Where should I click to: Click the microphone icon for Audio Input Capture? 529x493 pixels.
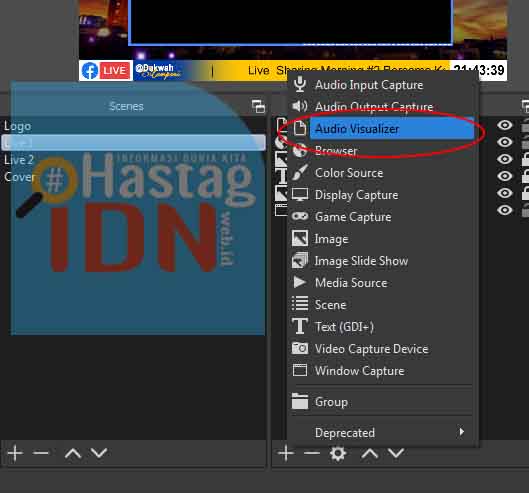point(300,84)
